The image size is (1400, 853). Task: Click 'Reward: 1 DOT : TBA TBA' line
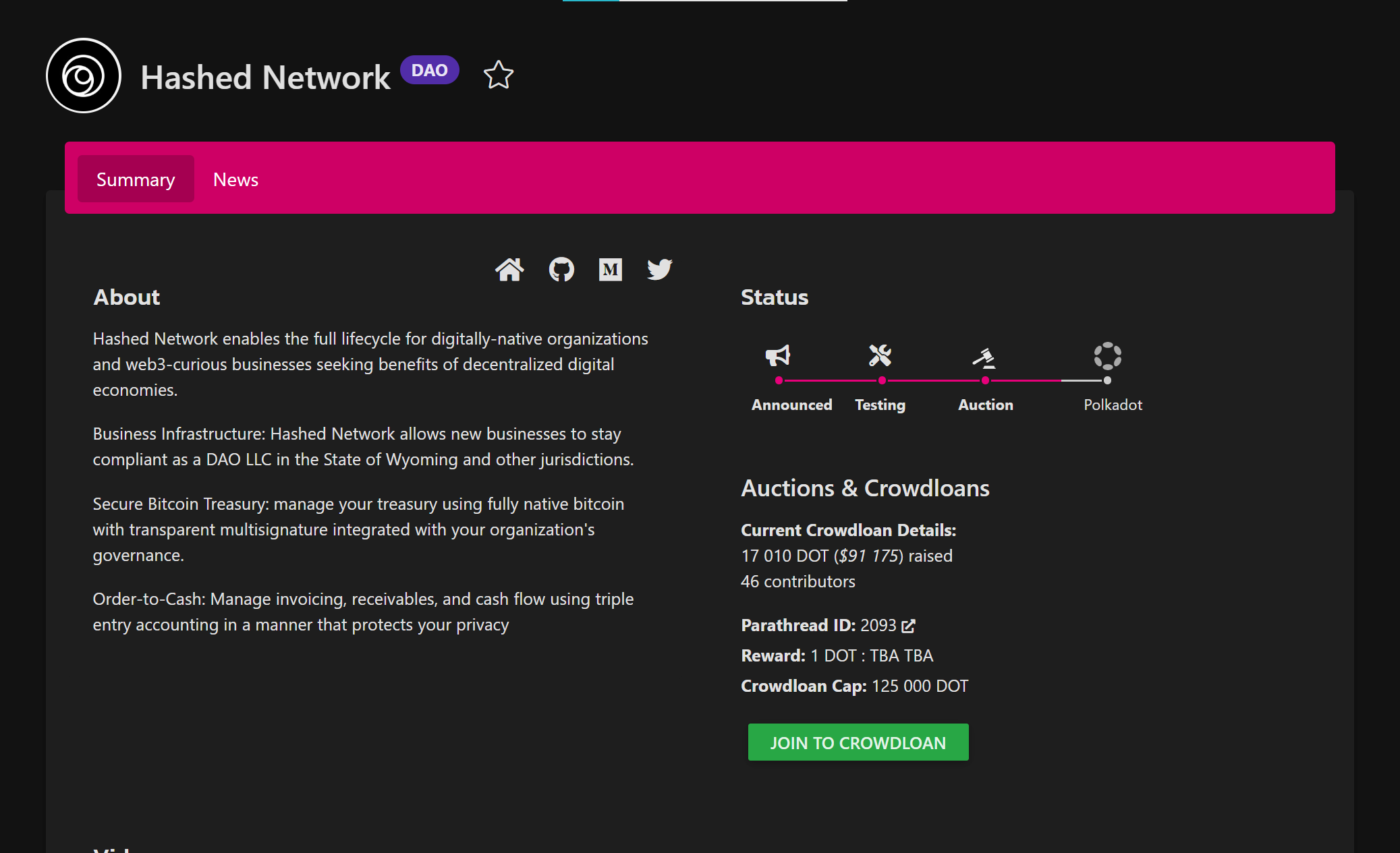837,655
